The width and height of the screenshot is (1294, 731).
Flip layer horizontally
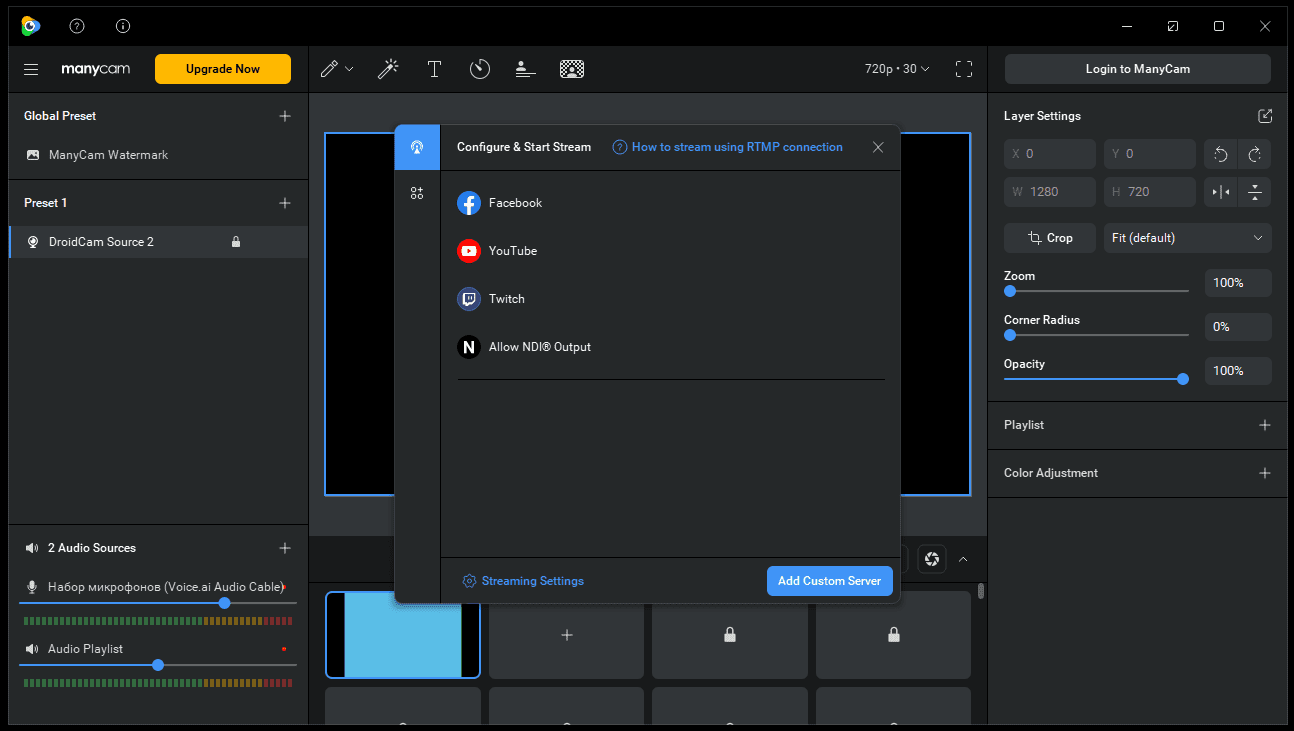[1220, 192]
